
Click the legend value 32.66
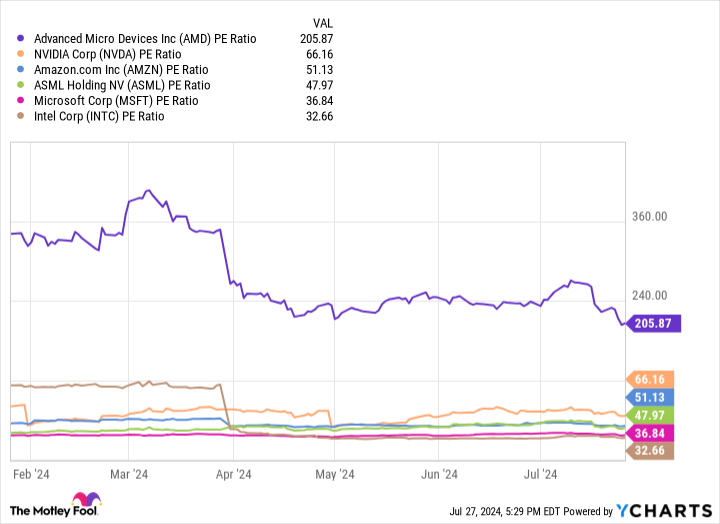(x=319, y=116)
